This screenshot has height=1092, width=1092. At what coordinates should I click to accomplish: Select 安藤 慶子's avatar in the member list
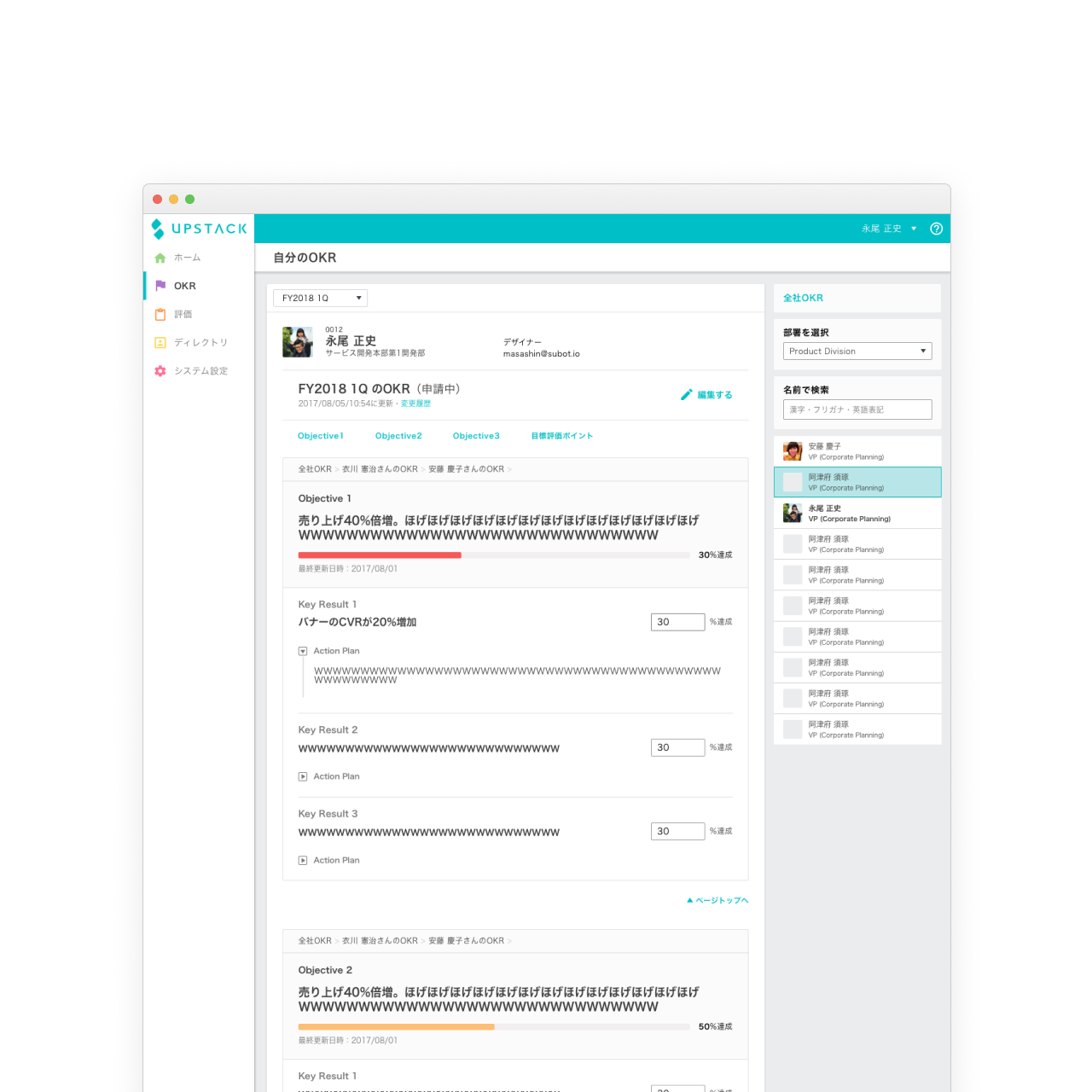[x=793, y=451]
